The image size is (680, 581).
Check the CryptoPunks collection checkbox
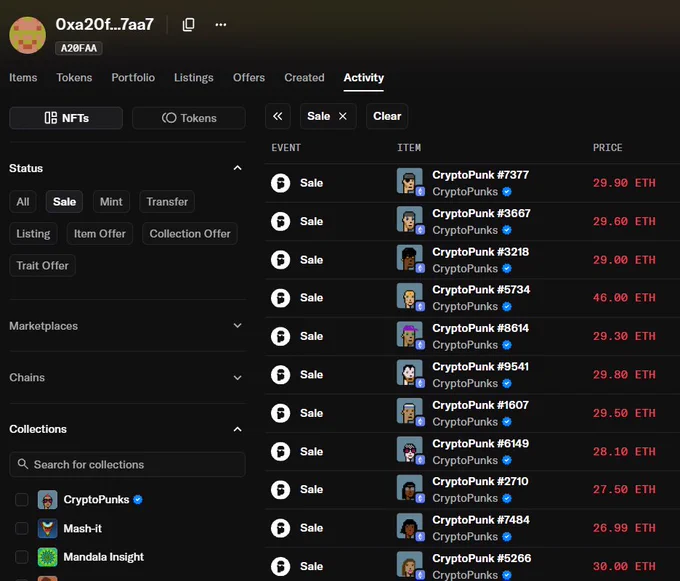click(22, 499)
